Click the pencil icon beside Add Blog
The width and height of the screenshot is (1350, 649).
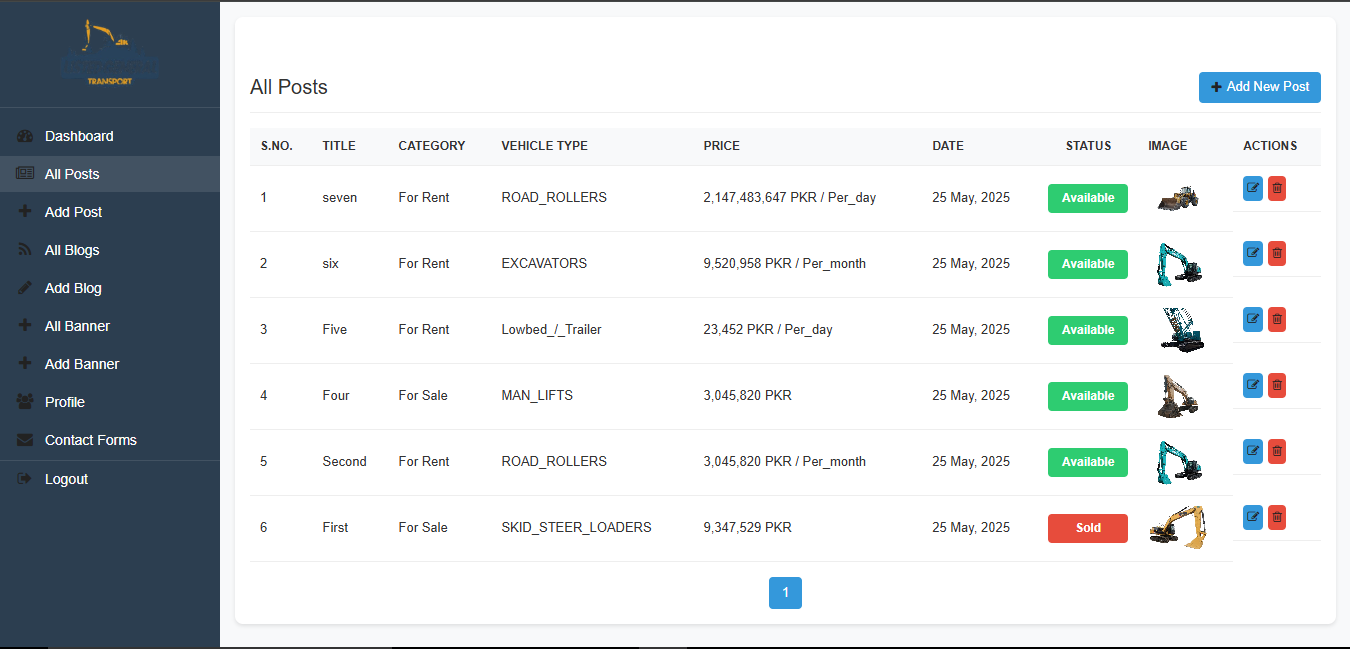[26, 288]
